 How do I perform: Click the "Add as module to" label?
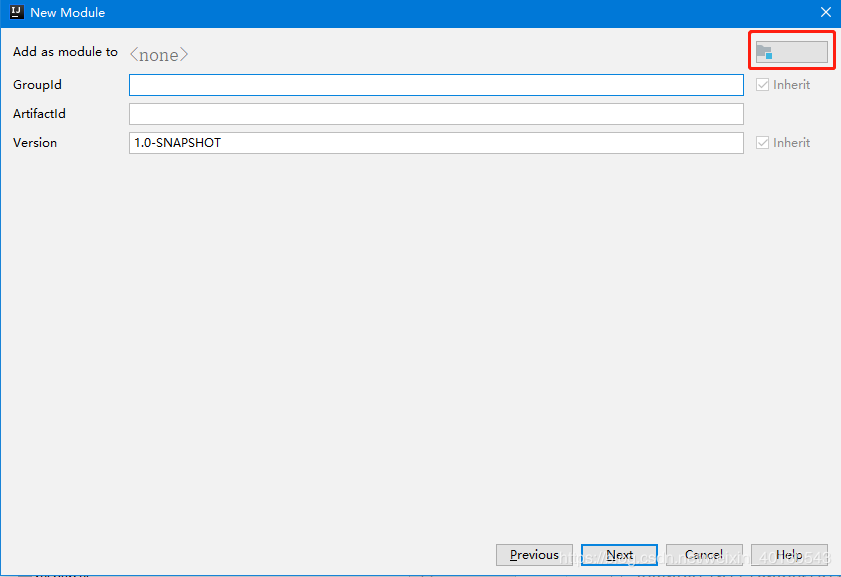[65, 51]
